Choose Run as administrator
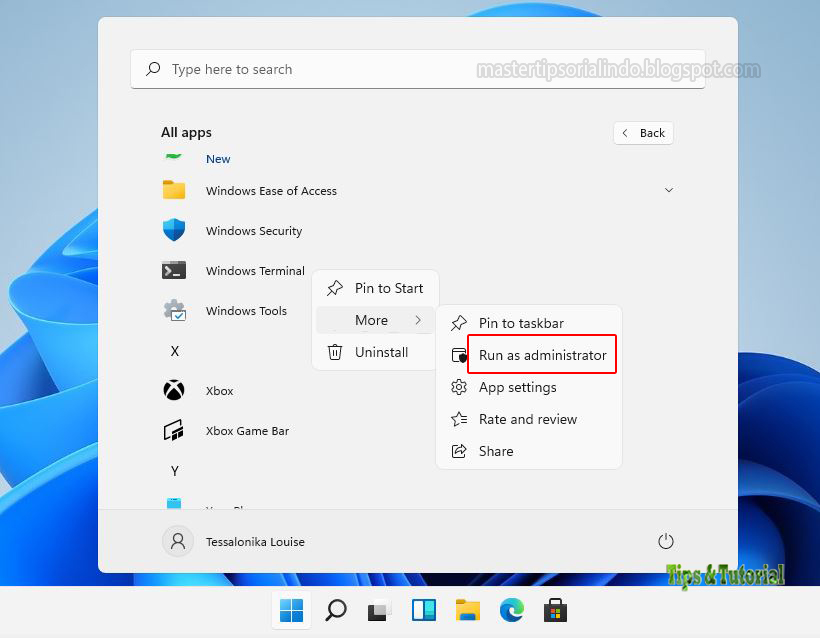The height and width of the screenshot is (638, 820). click(529, 355)
